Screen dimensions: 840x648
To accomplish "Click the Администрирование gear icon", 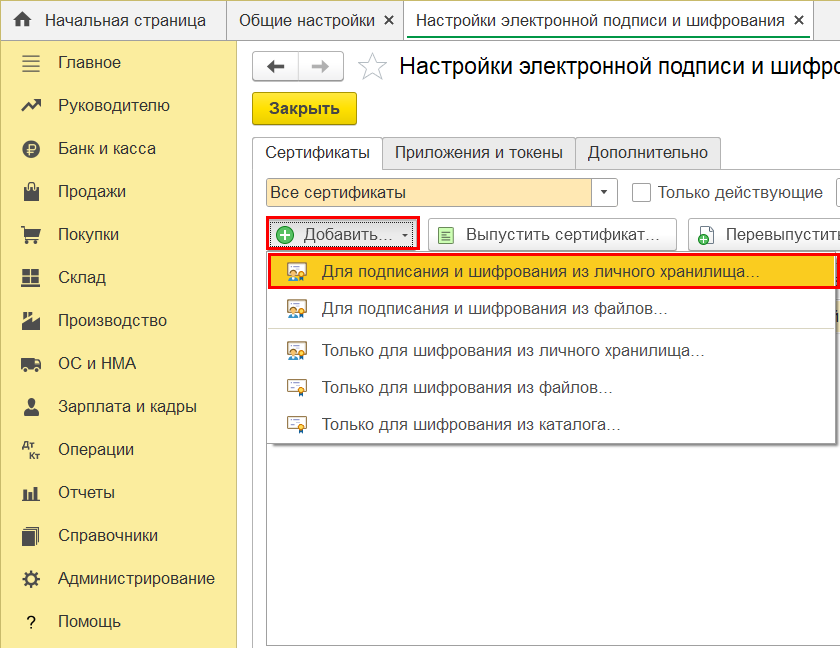I will 31,579.
